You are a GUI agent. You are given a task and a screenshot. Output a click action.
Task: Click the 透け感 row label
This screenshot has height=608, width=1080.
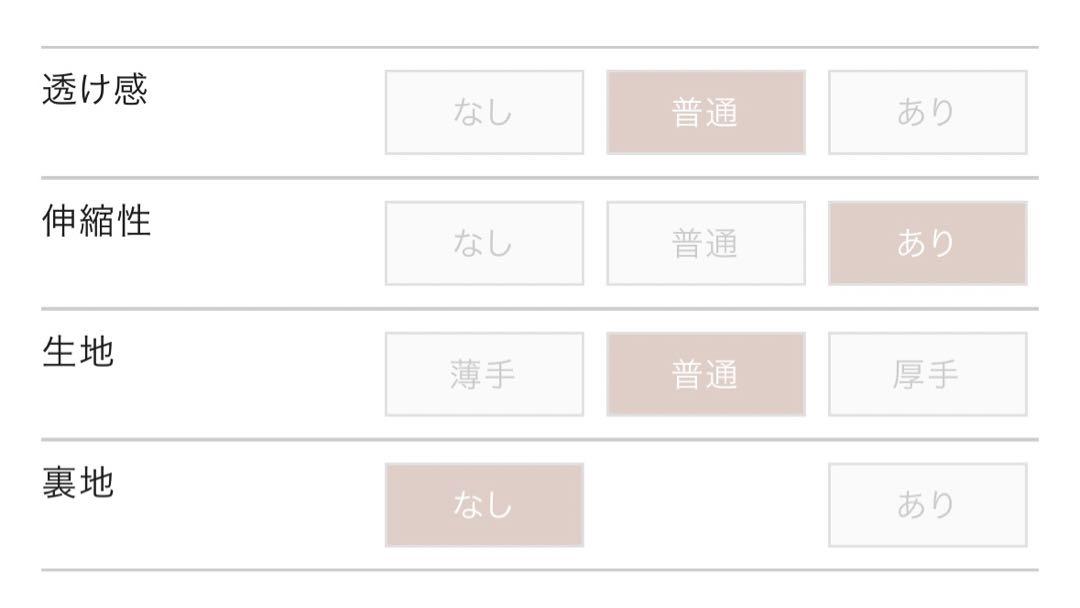(95, 90)
